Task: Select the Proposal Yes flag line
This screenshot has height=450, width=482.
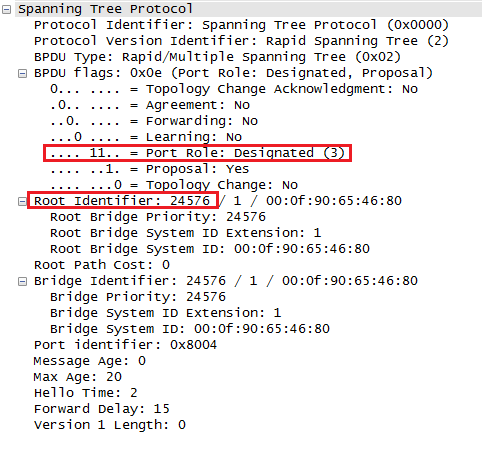Action: (149, 169)
